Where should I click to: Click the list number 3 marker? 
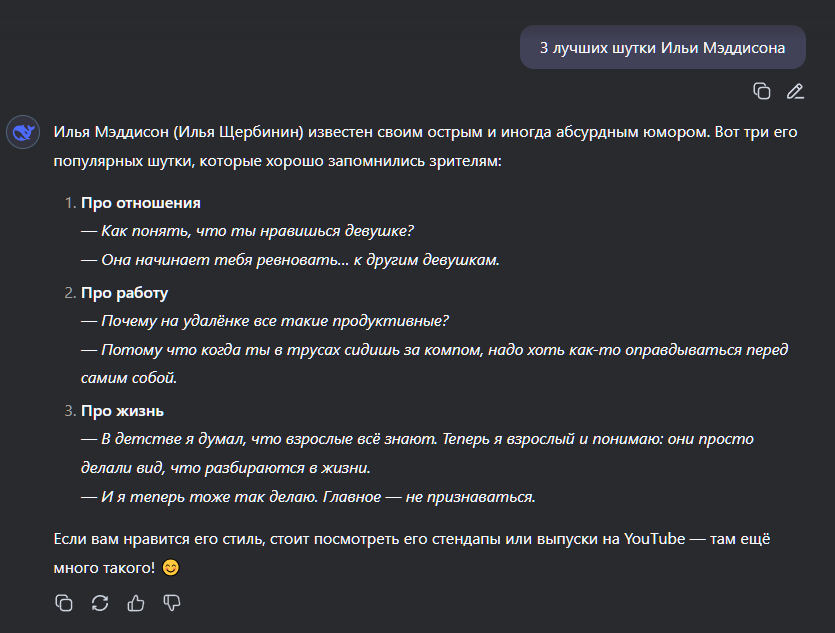70,411
